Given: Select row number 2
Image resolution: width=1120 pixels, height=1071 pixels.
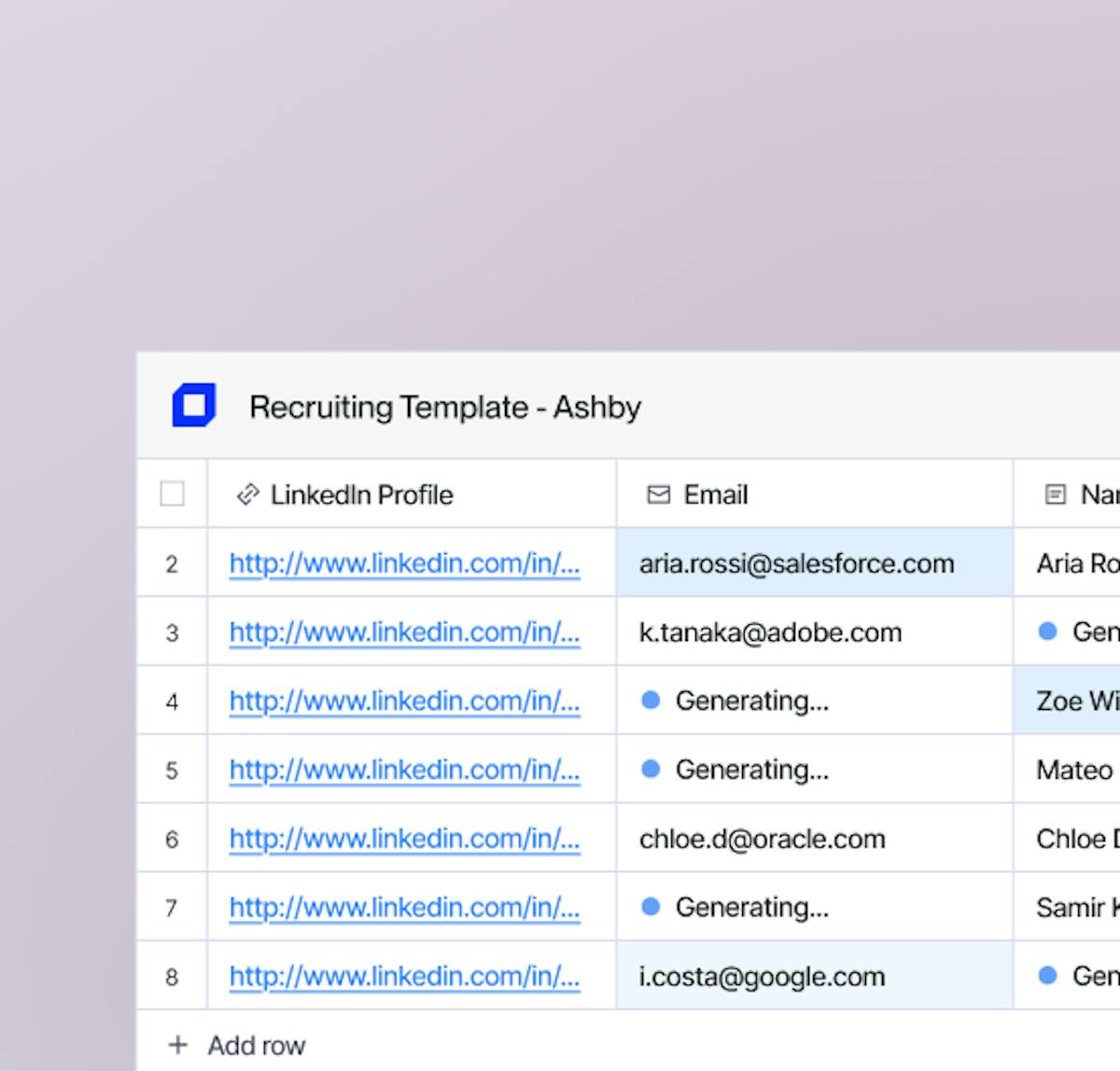Looking at the screenshot, I should (x=172, y=563).
